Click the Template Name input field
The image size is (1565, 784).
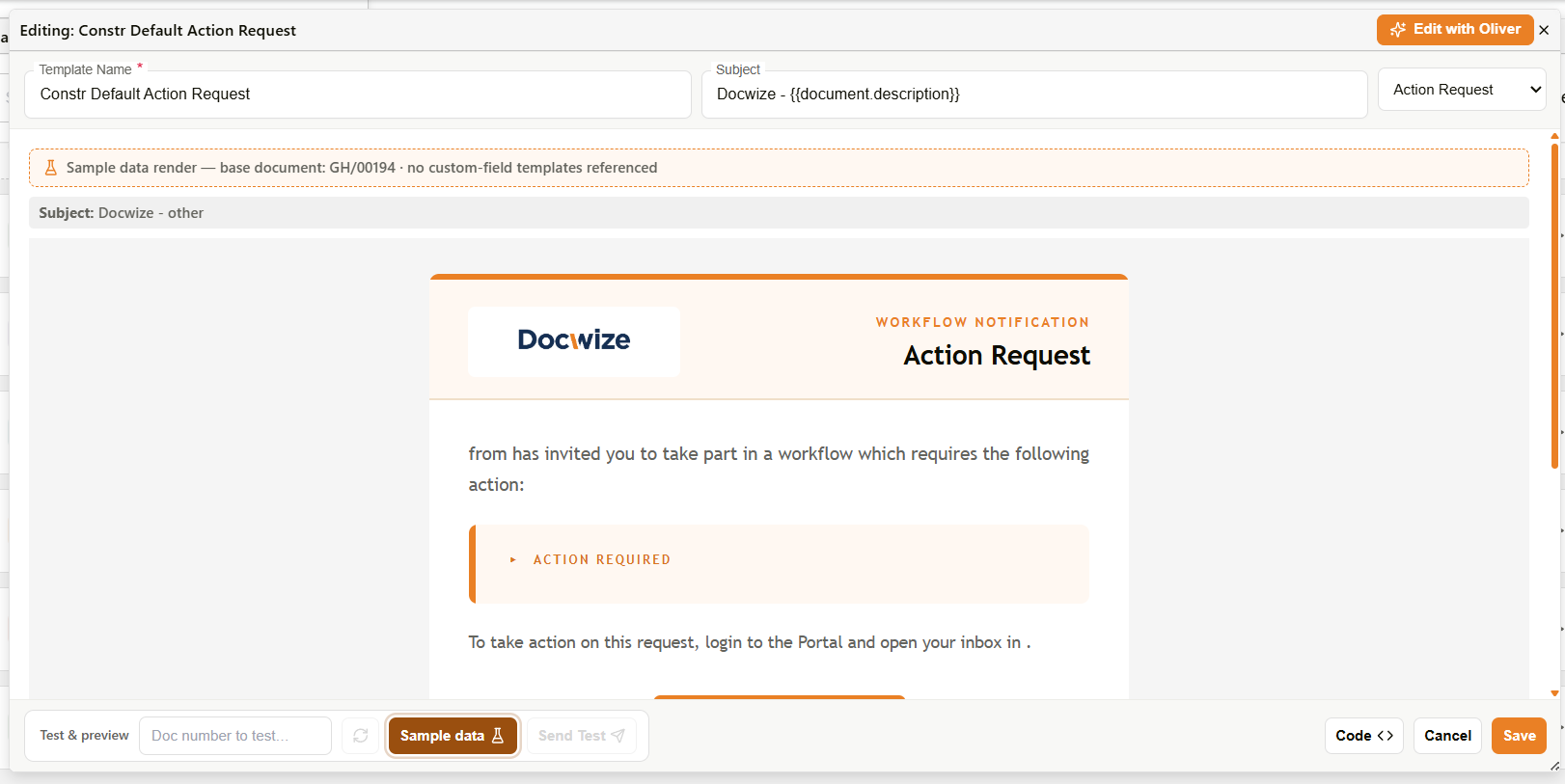click(358, 95)
